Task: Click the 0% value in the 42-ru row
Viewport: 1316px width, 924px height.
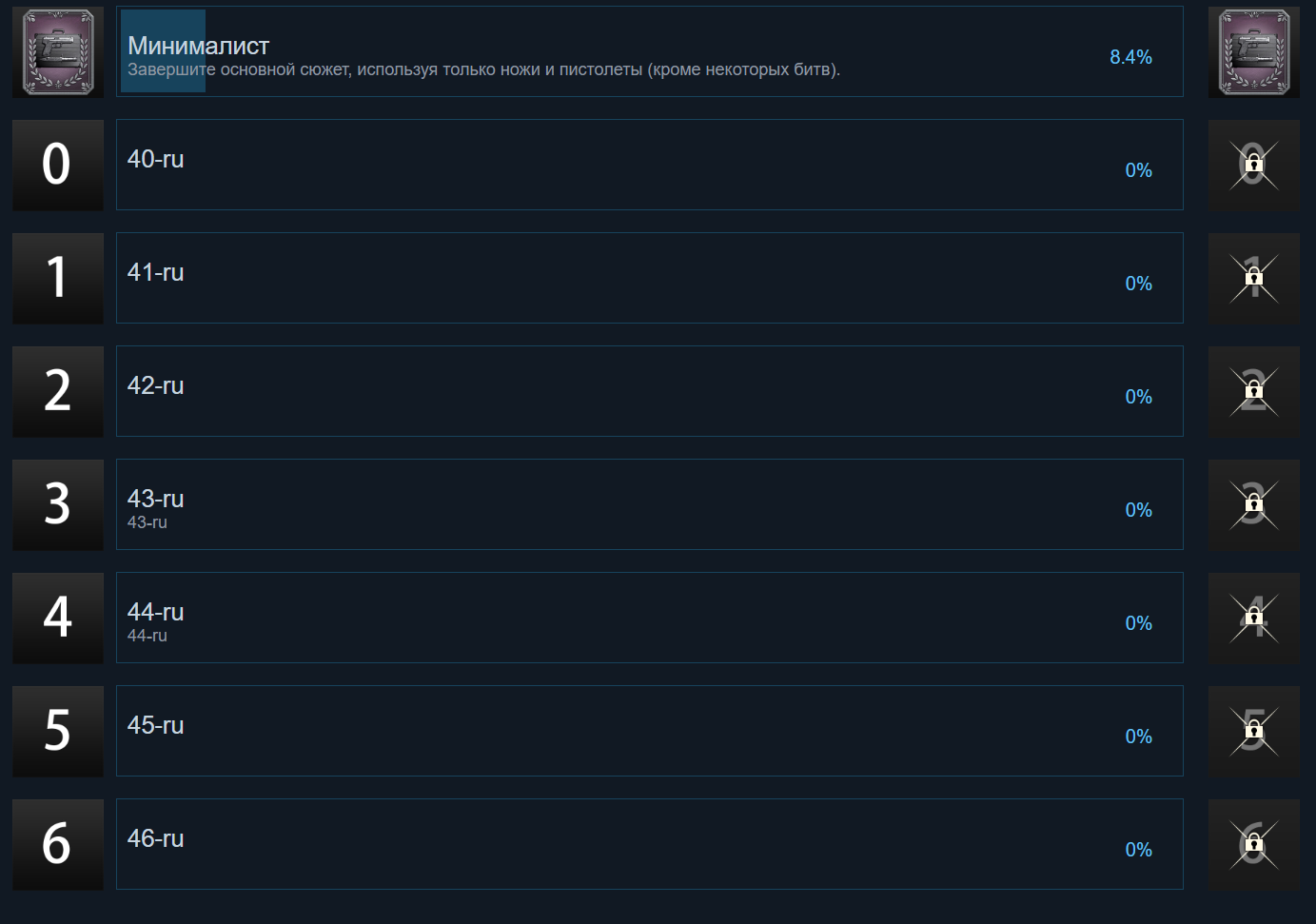Action: (1139, 397)
